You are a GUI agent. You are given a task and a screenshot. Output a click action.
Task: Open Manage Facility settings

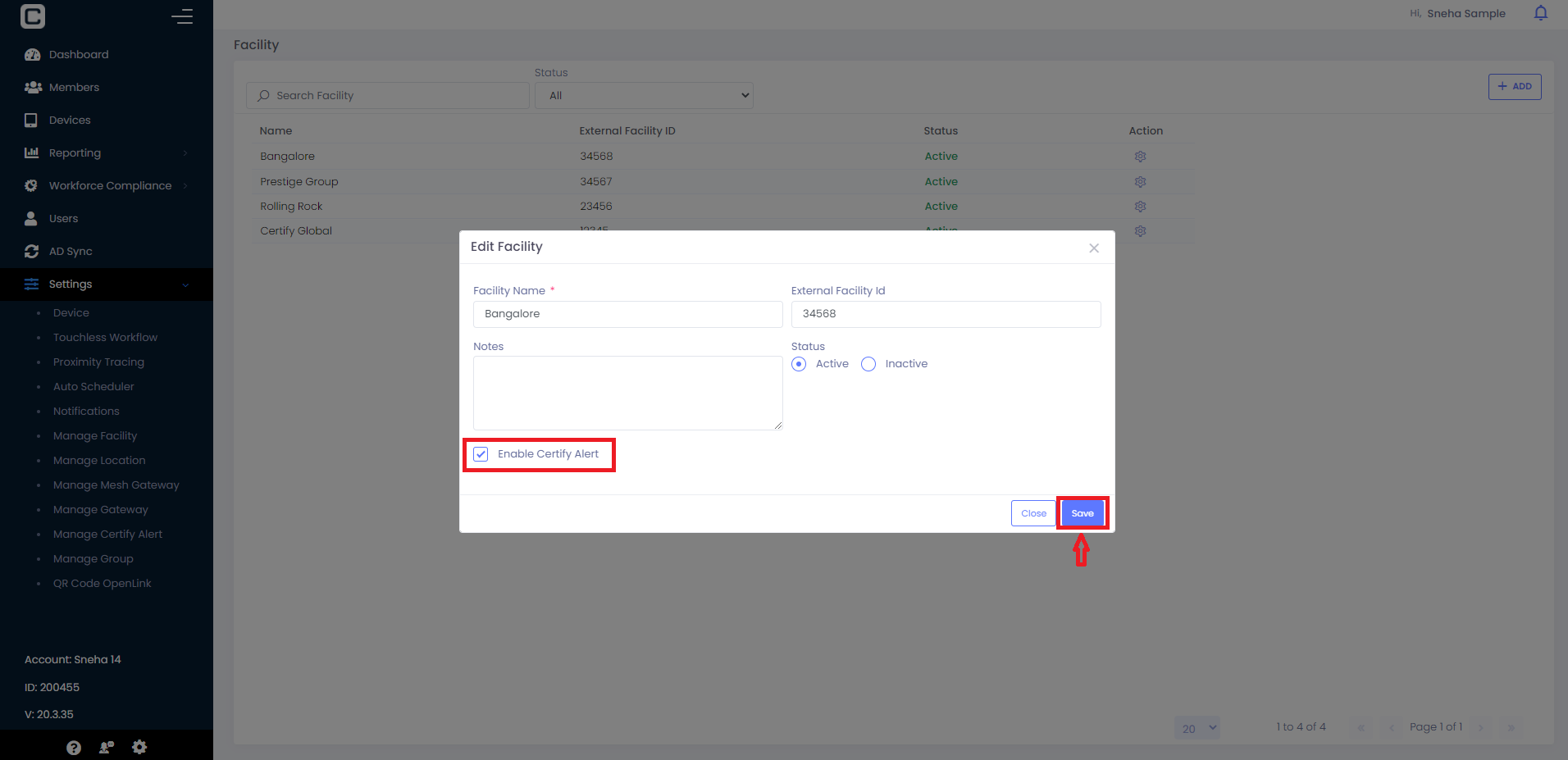95,435
